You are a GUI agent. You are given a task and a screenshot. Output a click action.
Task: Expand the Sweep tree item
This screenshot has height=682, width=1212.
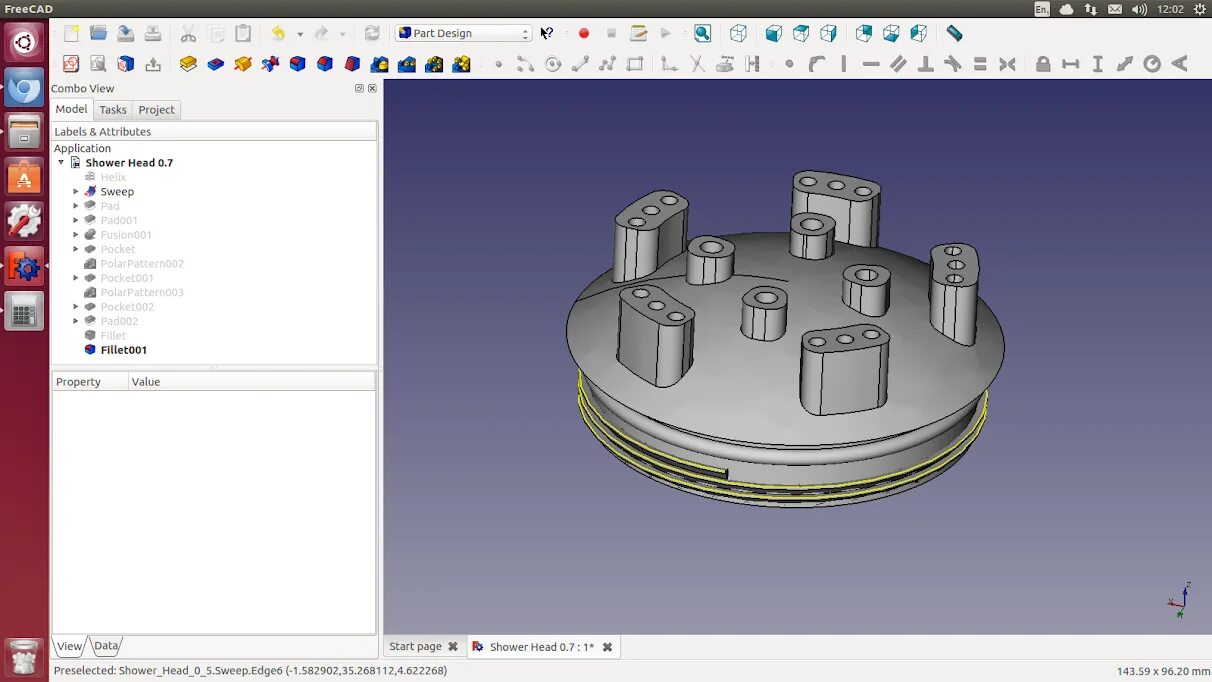click(x=76, y=191)
